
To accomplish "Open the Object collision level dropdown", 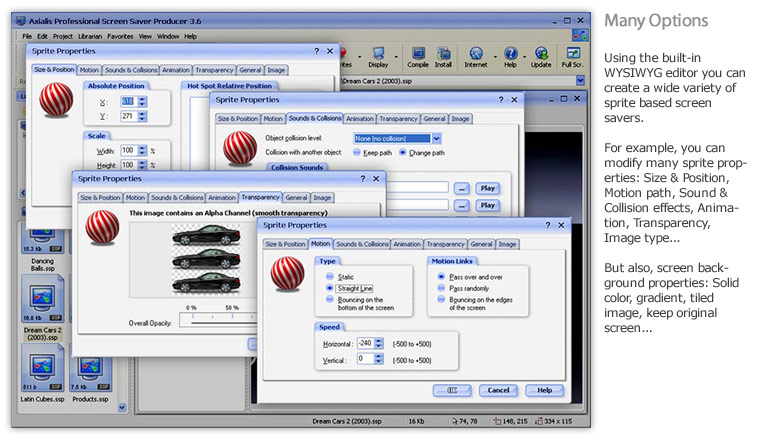I will tap(436, 139).
